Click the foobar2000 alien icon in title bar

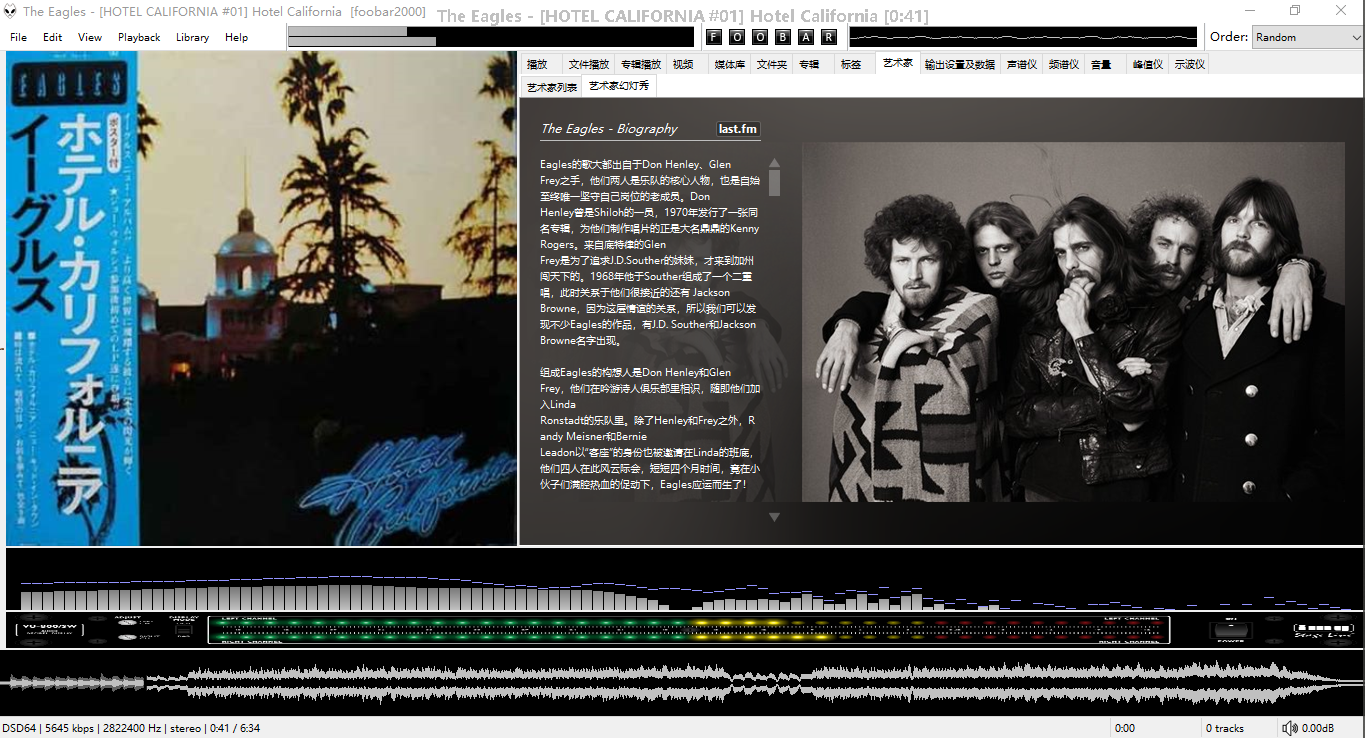tap(10, 11)
